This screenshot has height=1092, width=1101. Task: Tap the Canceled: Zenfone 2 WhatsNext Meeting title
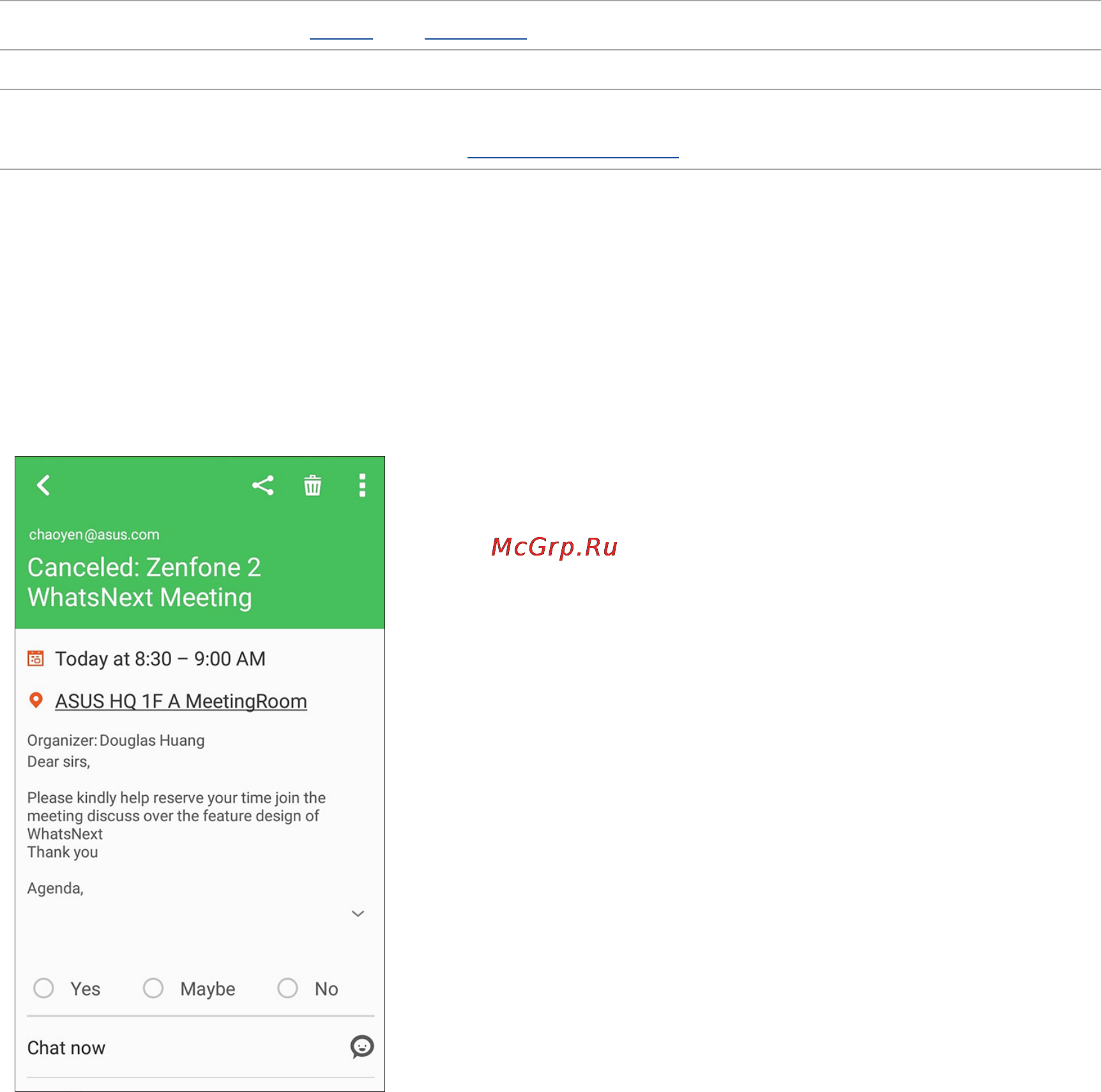pos(144,582)
